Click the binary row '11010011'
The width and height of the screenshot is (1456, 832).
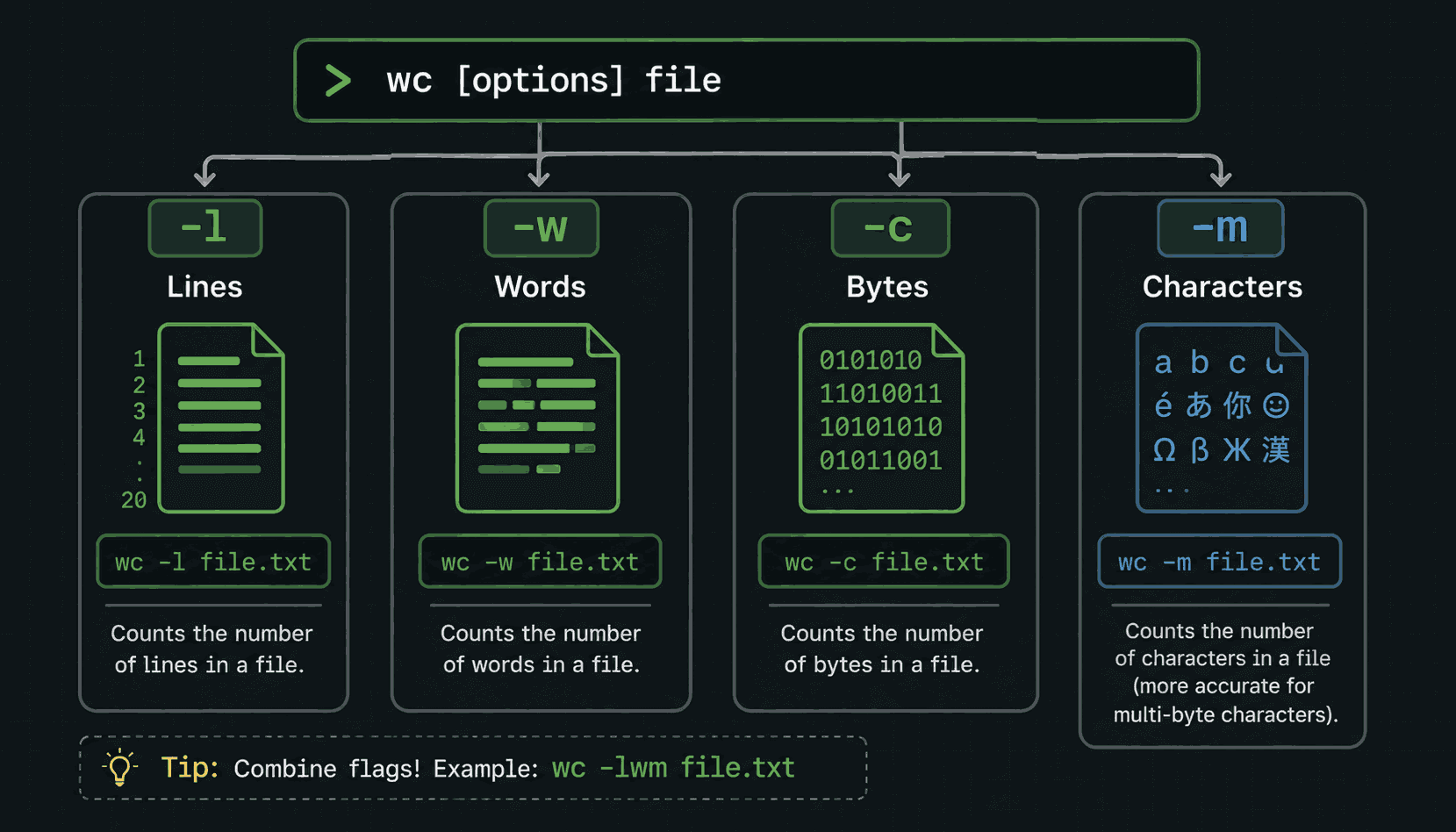coord(880,393)
